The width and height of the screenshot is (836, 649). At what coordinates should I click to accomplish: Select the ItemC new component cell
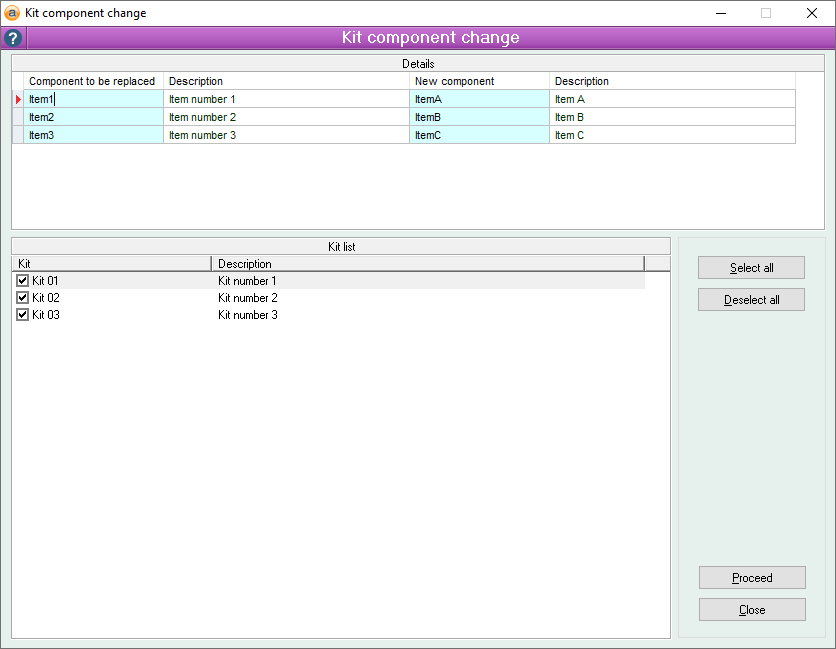point(478,135)
